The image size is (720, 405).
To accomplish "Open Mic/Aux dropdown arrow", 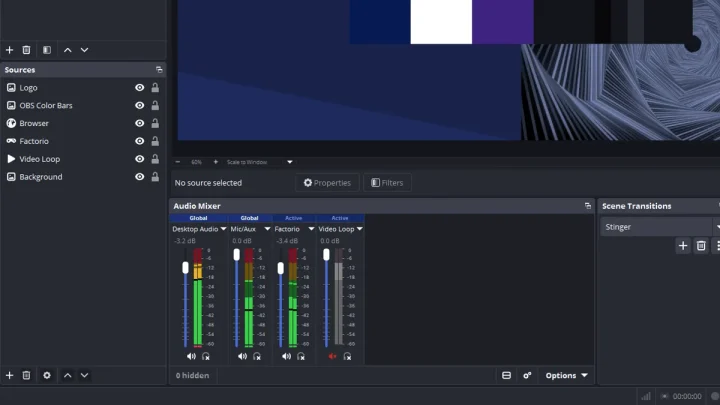I will (267, 229).
